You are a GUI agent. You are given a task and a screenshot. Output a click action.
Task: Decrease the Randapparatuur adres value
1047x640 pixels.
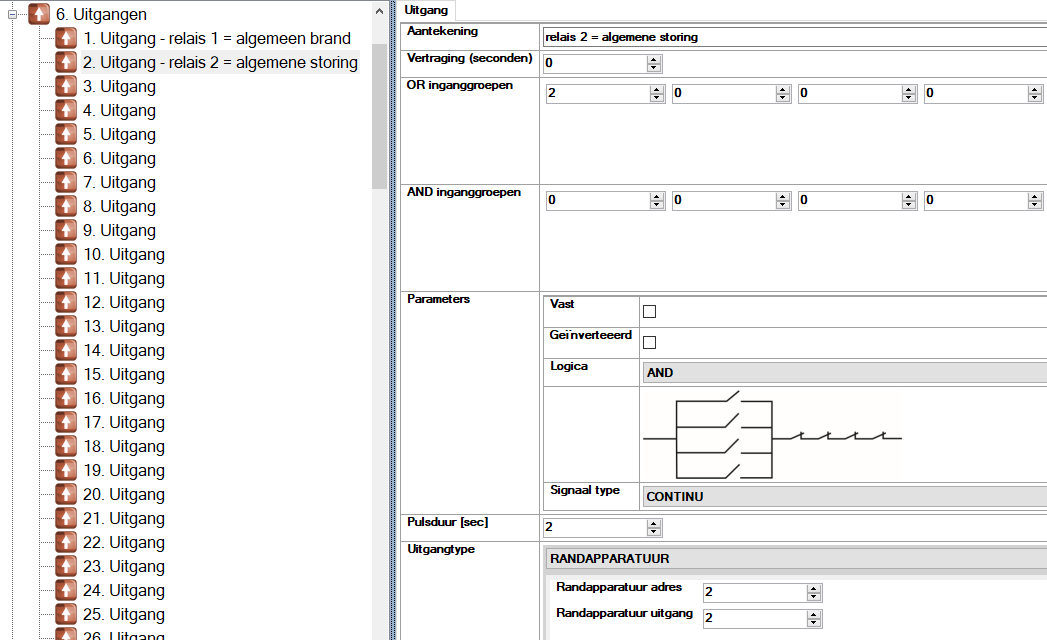(813, 597)
